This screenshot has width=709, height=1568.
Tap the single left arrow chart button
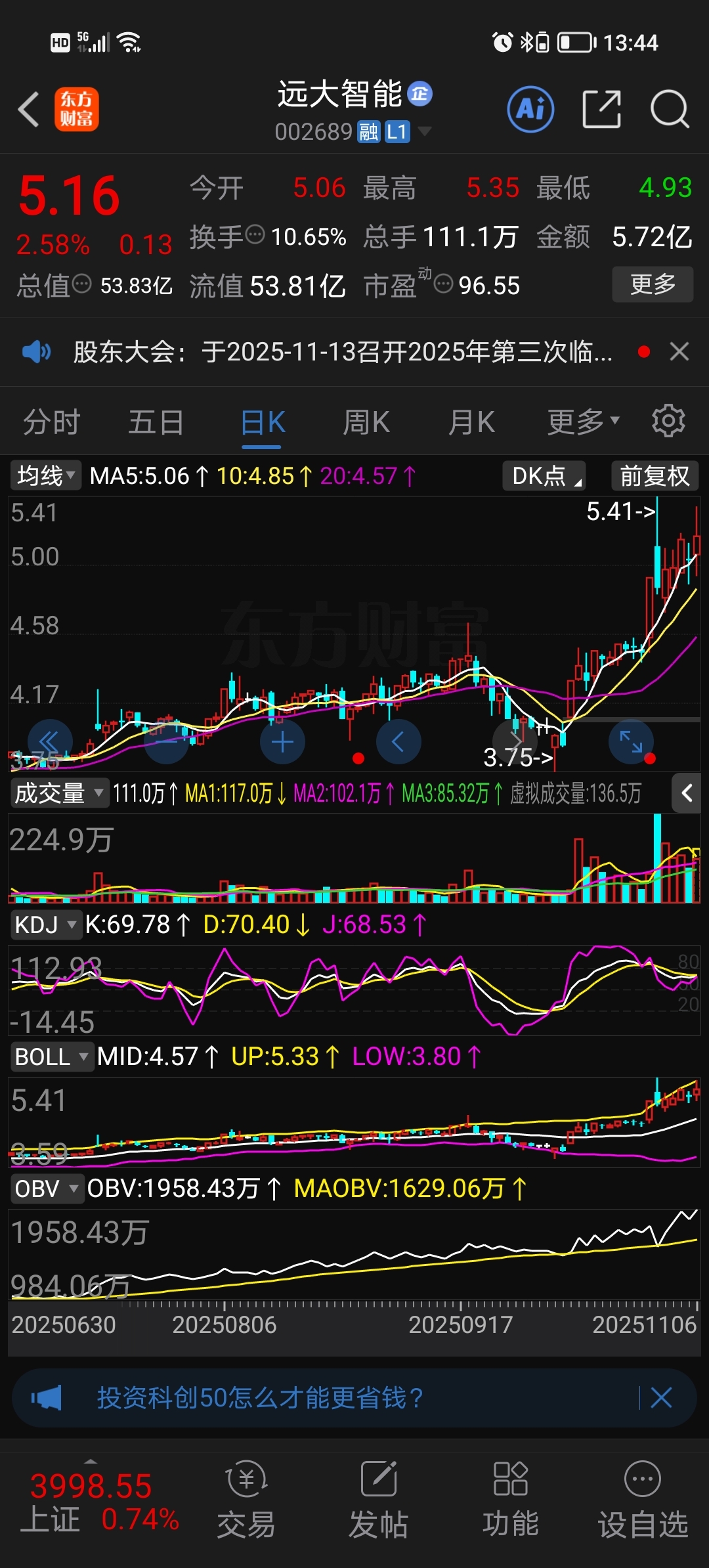click(398, 742)
